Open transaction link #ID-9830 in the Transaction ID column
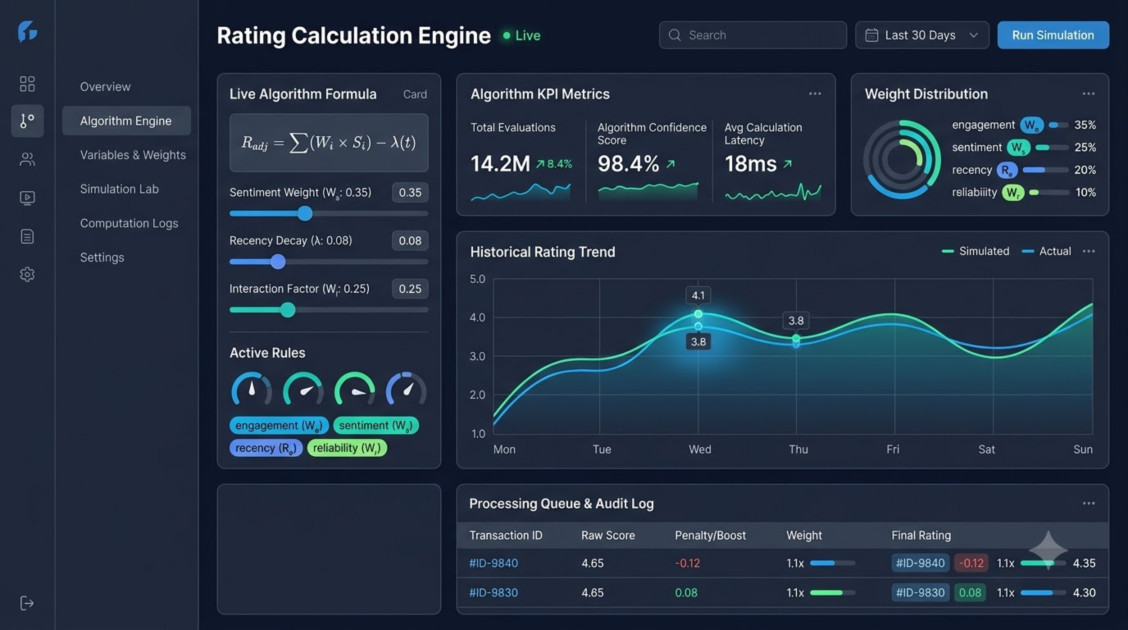The width and height of the screenshot is (1128, 630). [494, 593]
